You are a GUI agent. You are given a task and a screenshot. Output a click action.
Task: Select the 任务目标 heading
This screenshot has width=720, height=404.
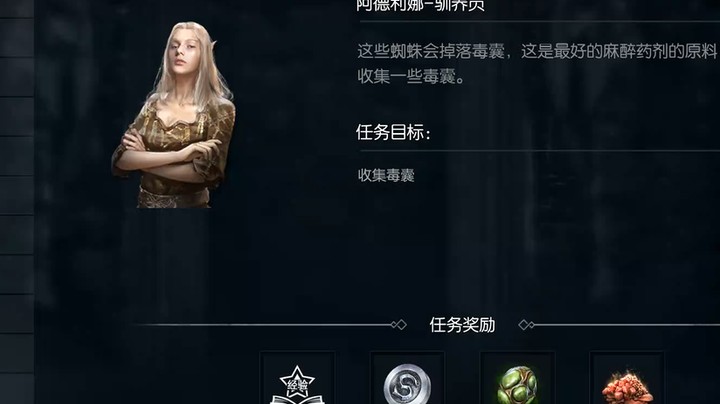[x=394, y=133]
